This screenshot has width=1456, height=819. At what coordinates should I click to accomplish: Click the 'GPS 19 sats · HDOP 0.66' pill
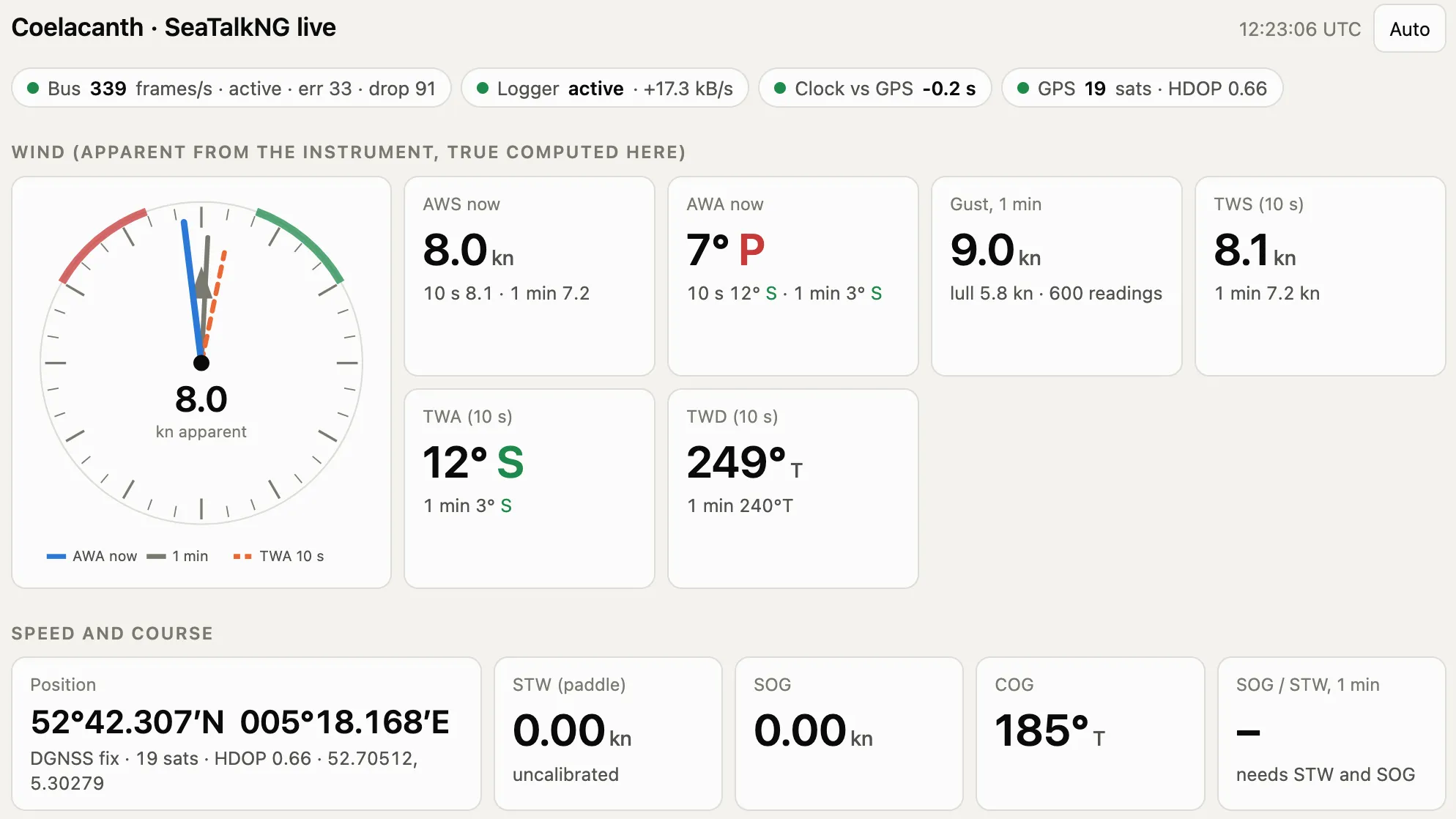point(1143,89)
